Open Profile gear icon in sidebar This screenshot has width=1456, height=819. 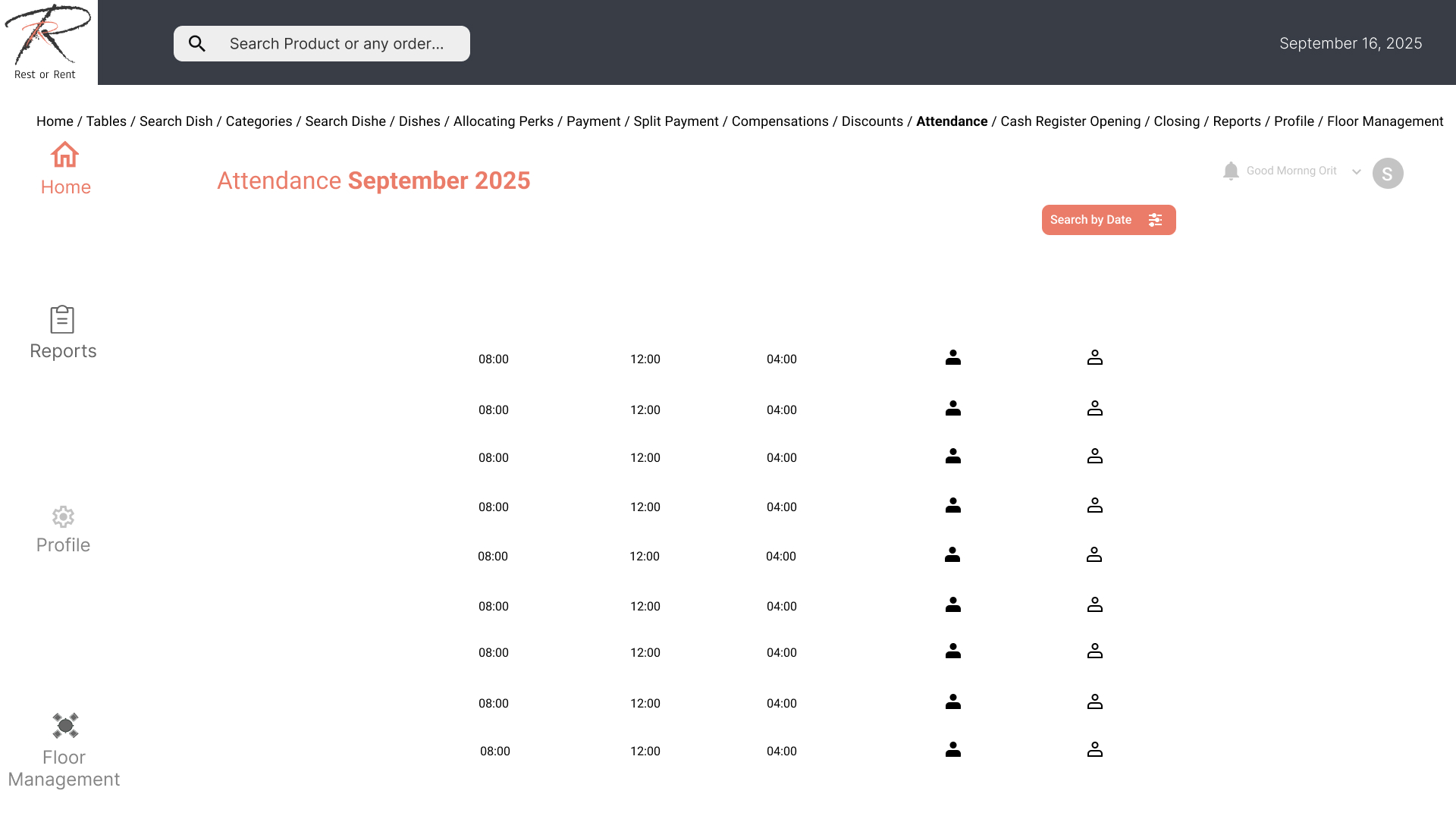coord(63,517)
